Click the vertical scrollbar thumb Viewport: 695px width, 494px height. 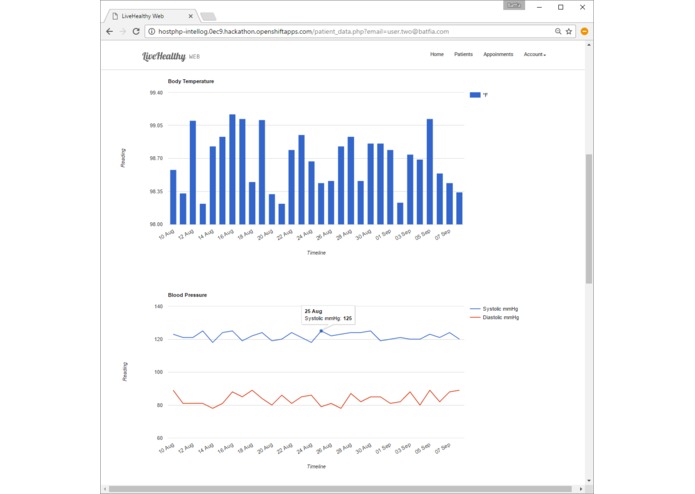pos(589,219)
